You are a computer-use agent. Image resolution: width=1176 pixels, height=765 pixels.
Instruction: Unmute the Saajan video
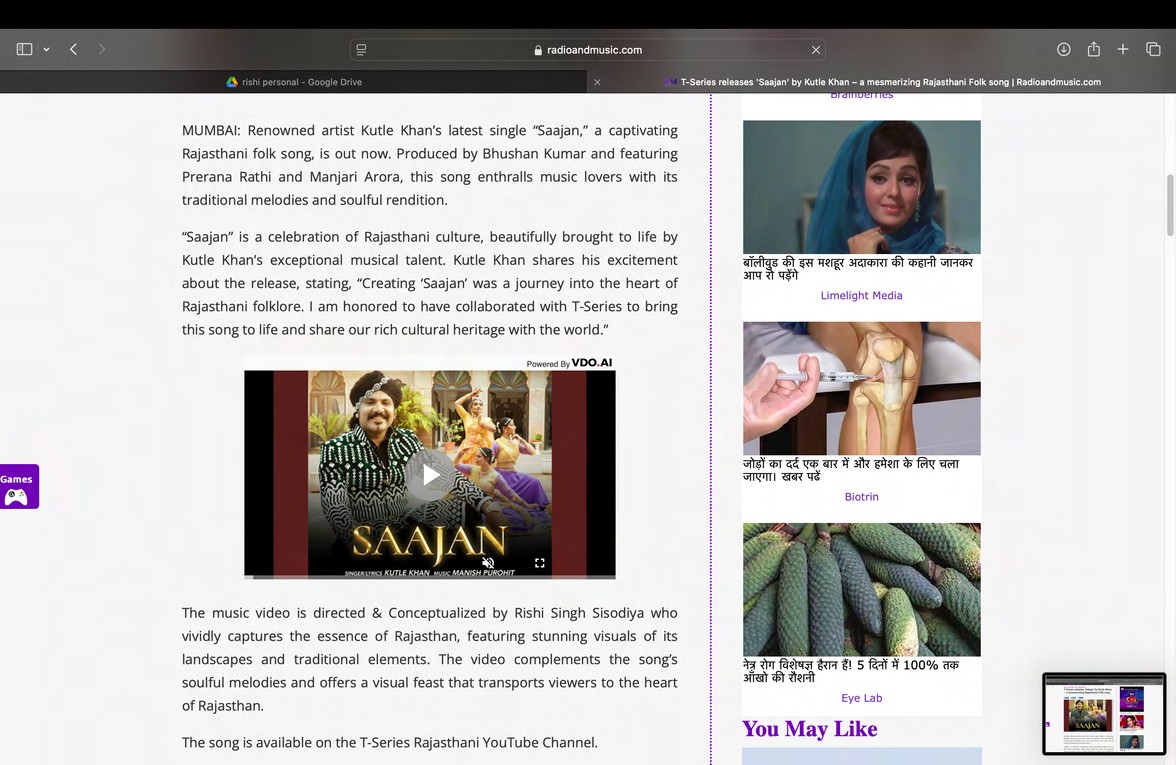(488, 562)
